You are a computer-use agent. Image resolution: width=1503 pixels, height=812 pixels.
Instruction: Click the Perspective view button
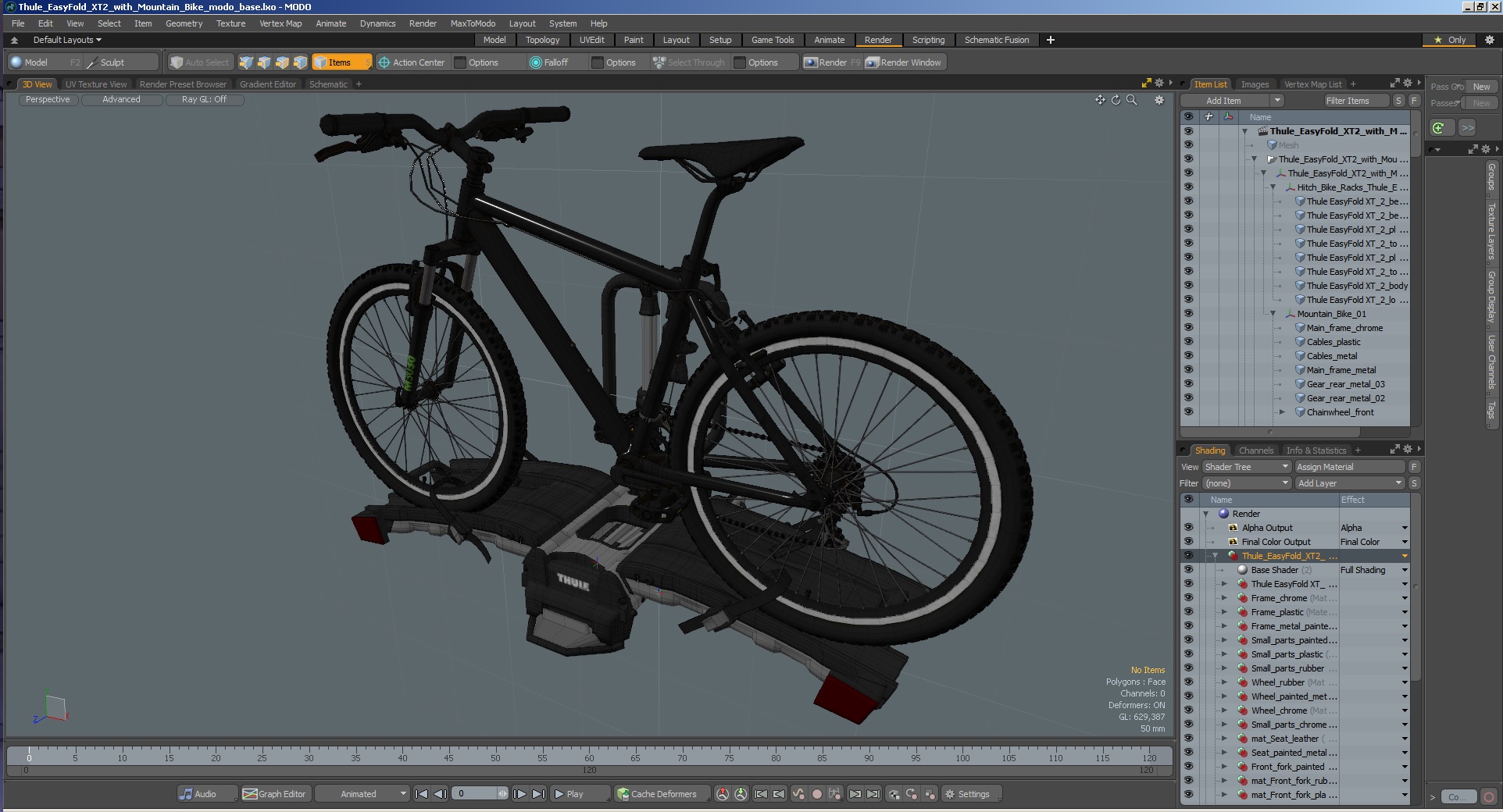48,100
